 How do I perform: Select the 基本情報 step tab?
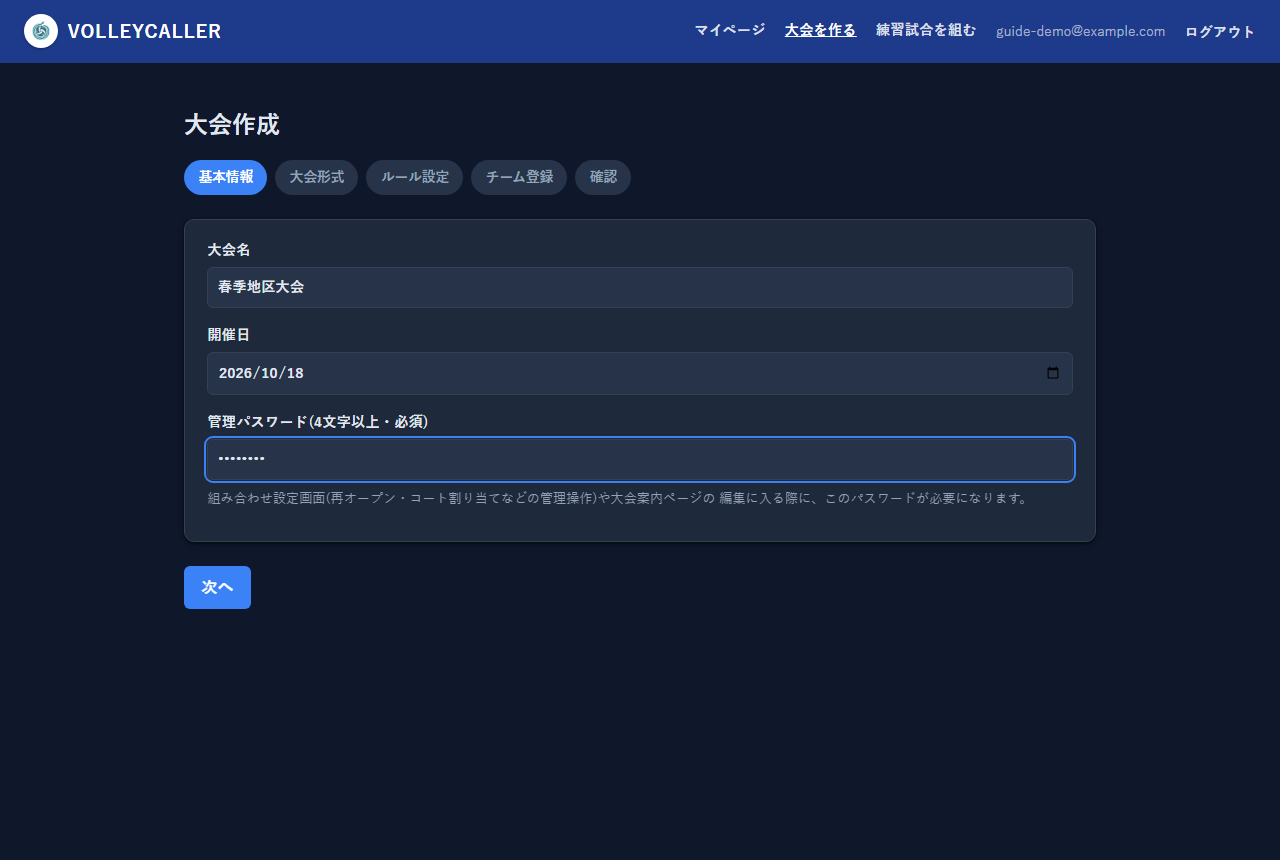pyautogui.click(x=225, y=177)
